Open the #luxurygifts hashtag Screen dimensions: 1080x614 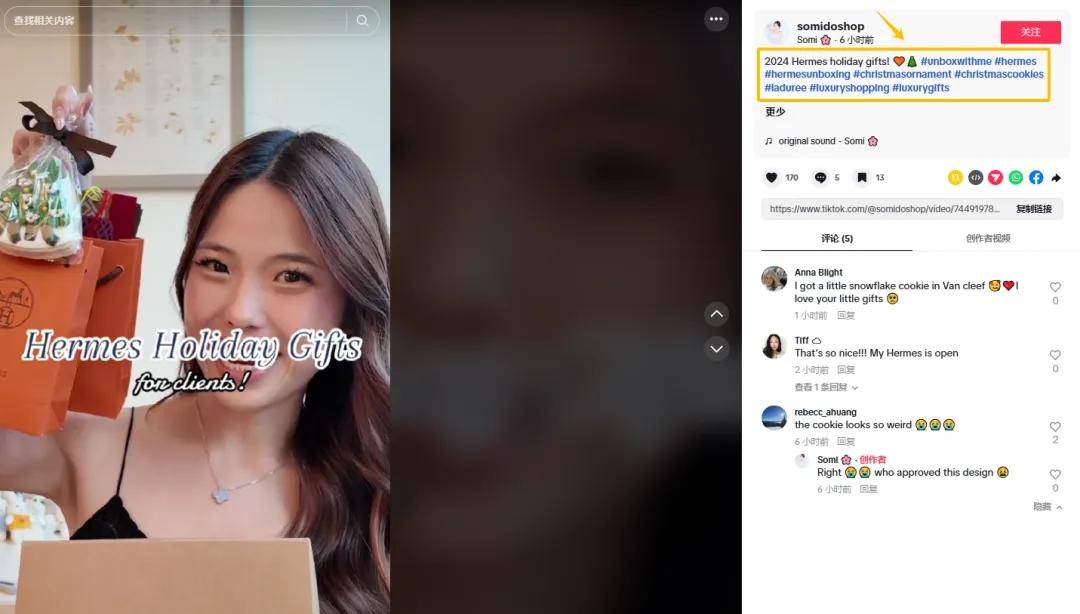pyautogui.click(x=921, y=88)
